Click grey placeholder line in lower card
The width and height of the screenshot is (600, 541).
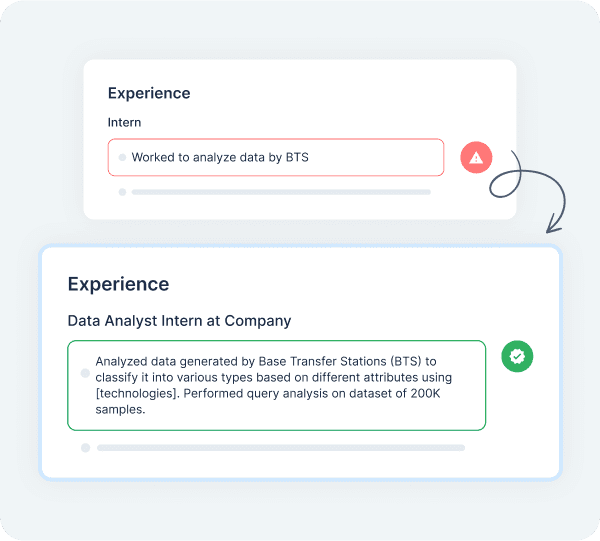(281, 448)
